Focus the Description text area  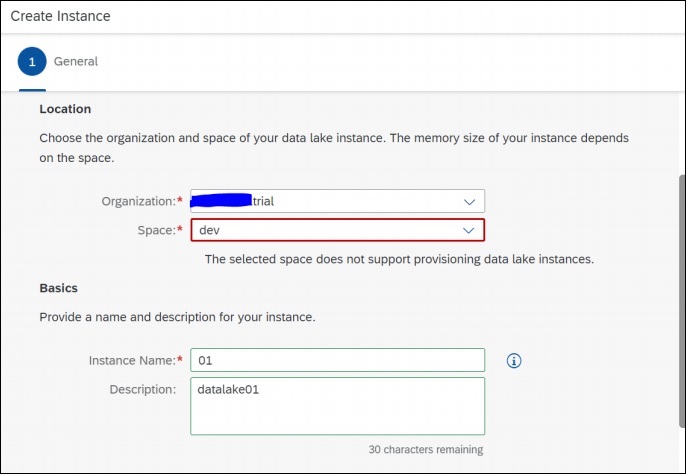338,405
